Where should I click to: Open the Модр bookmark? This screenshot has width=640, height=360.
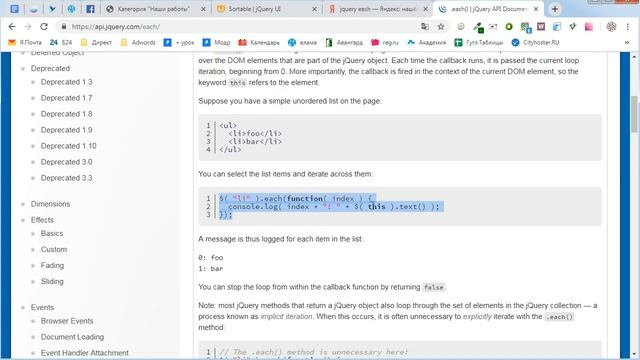click(x=216, y=42)
